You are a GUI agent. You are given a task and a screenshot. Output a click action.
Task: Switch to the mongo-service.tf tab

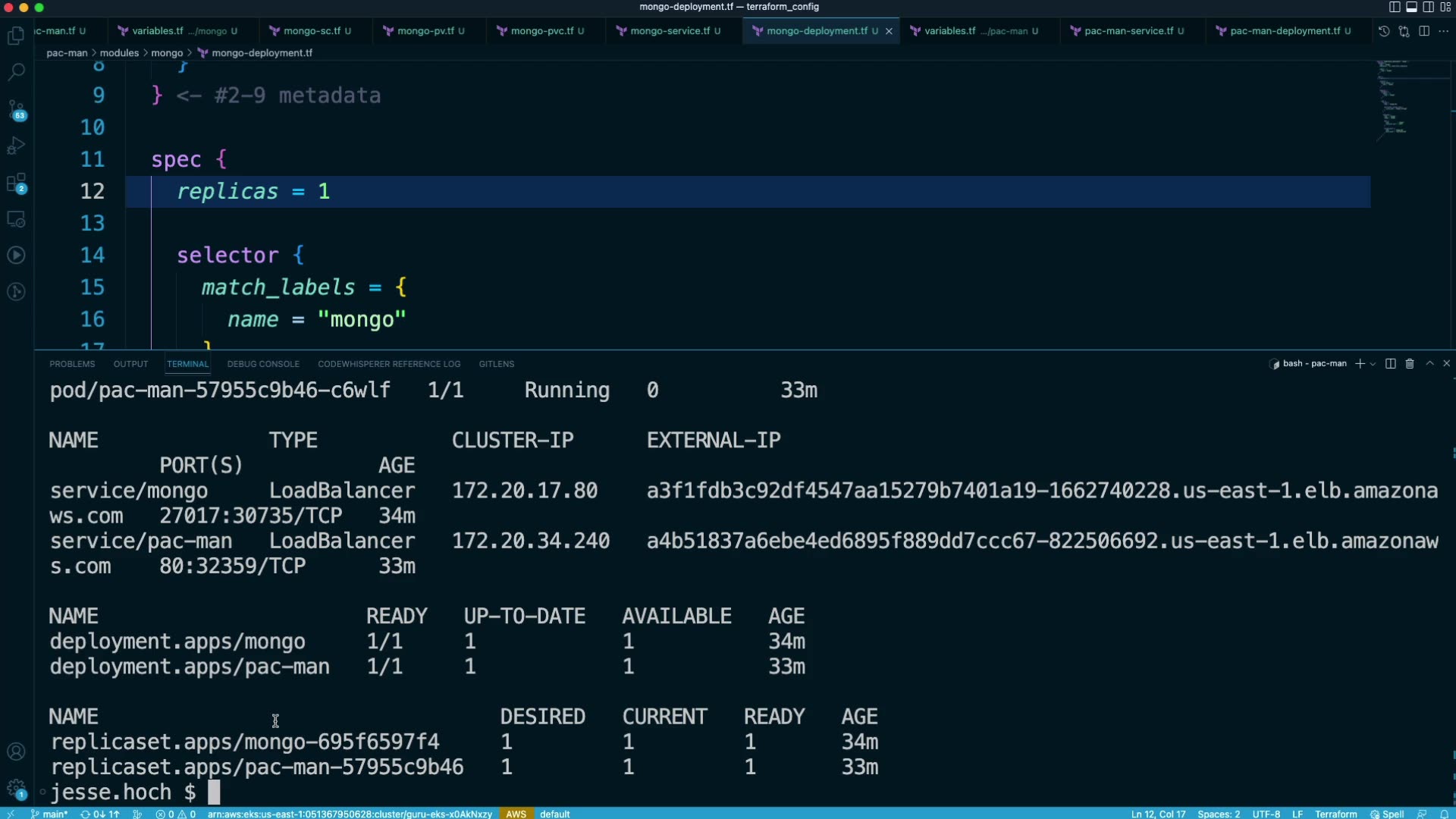tap(670, 31)
